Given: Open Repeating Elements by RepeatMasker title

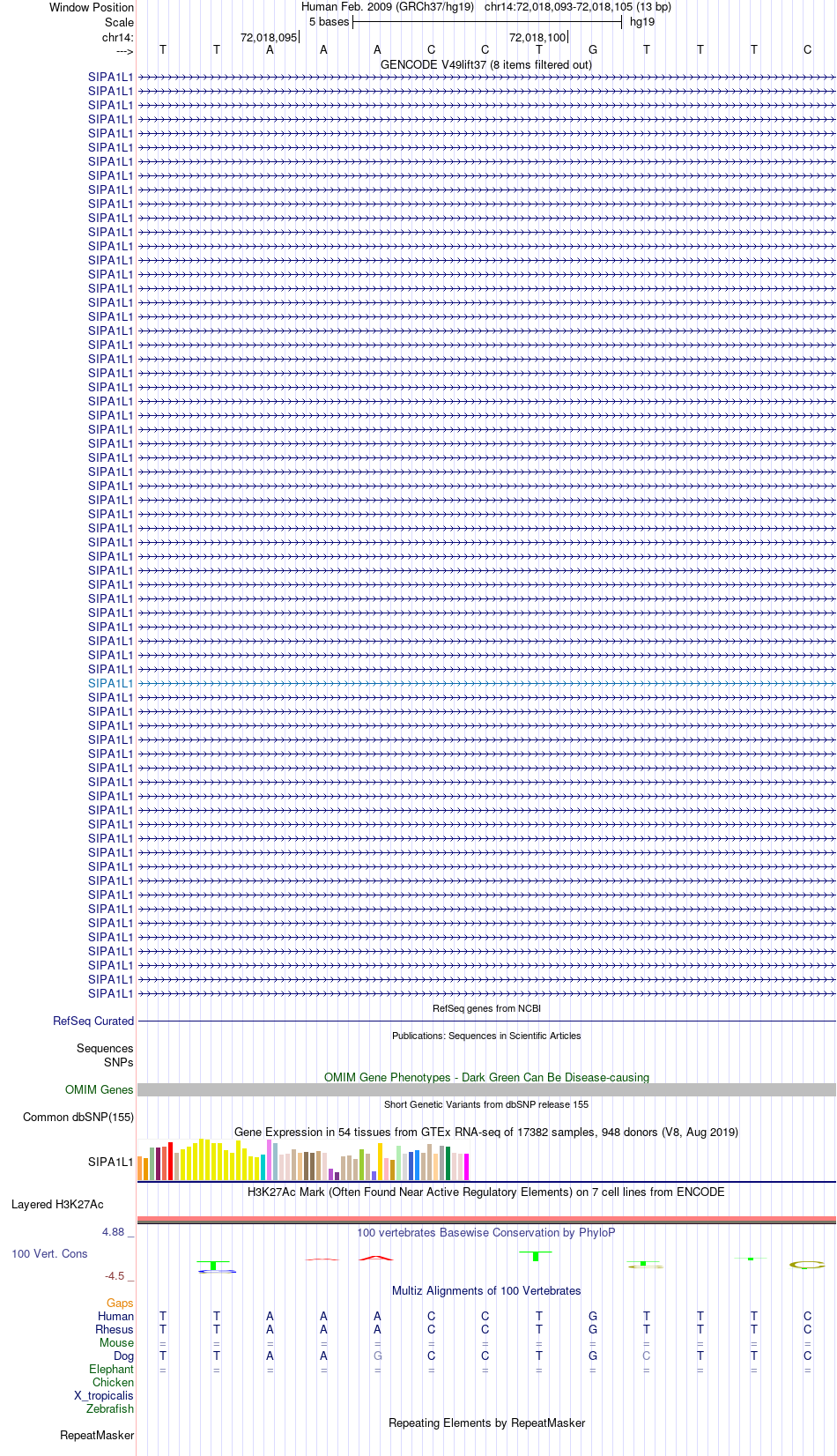Looking at the screenshot, I should tap(486, 1423).
